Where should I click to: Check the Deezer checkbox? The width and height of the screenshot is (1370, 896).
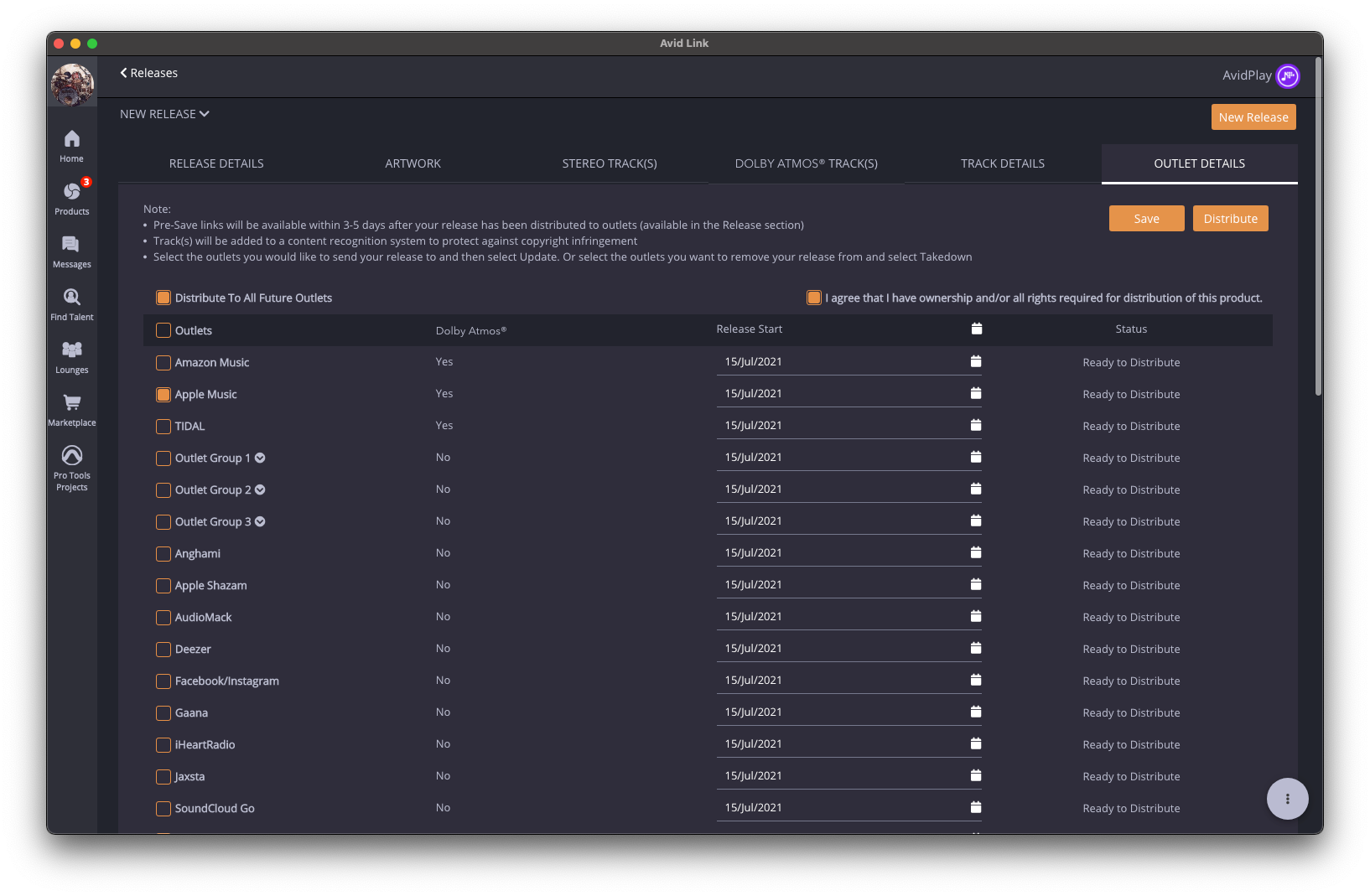(163, 650)
